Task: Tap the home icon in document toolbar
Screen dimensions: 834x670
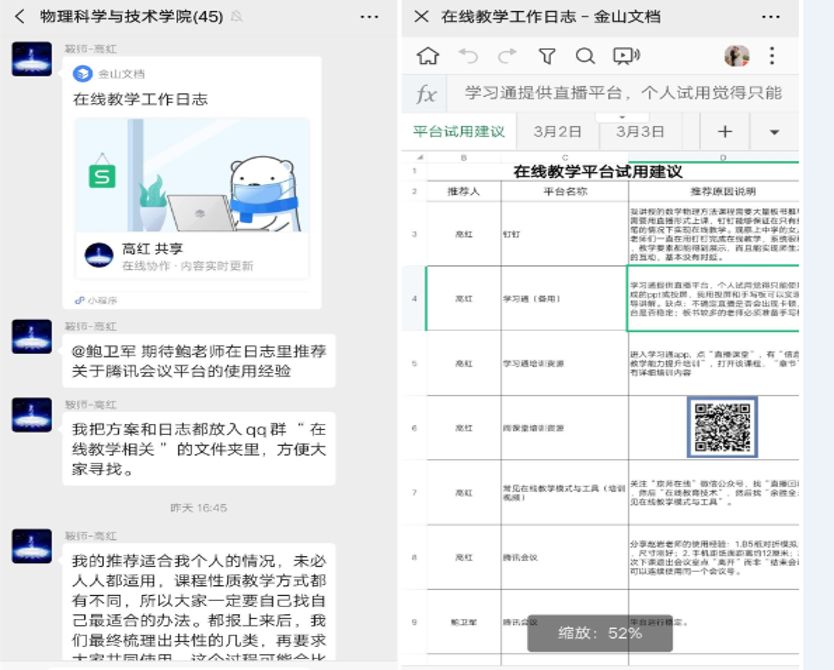Action: (428, 56)
